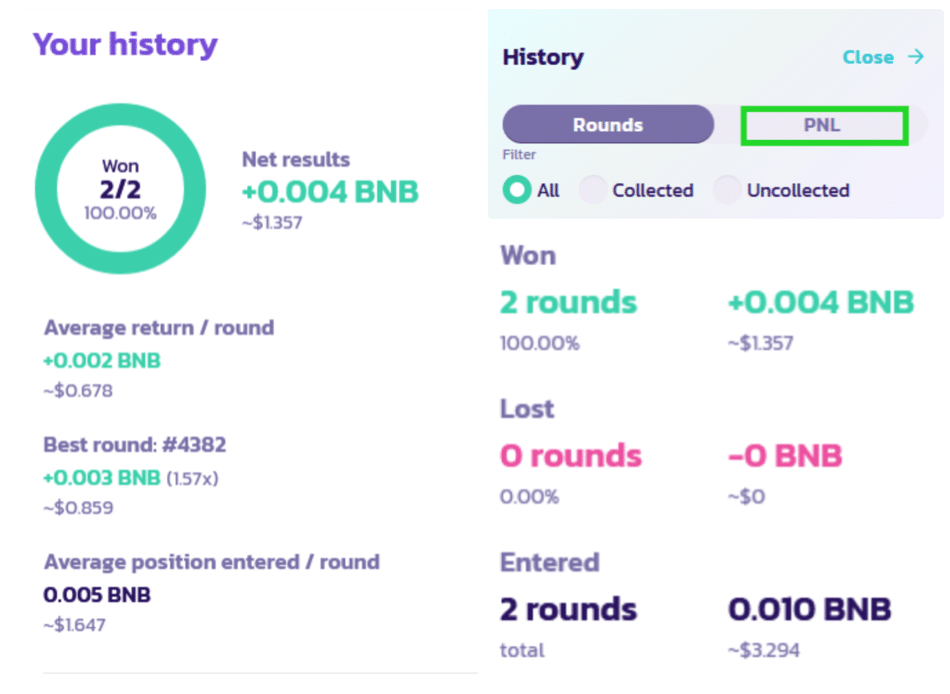
Task: Click the Entered 2 rounds stat
Action: (x=568, y=609)
